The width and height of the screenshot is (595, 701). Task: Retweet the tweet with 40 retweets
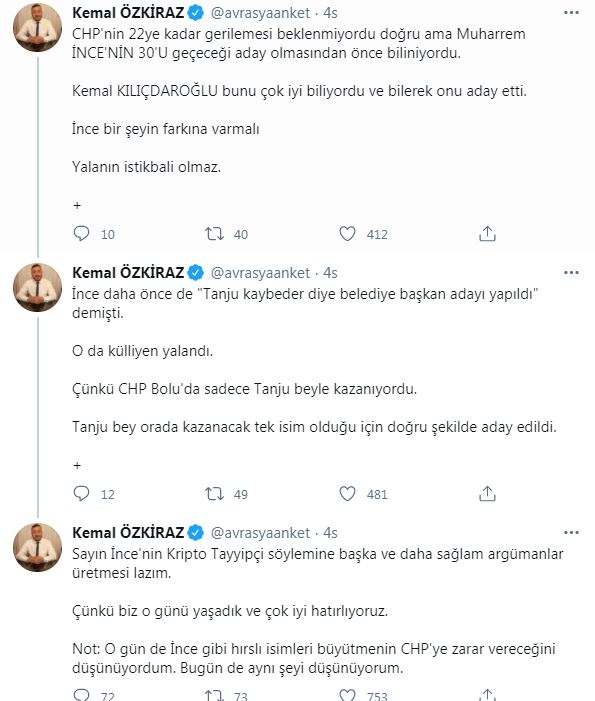tap(214, 234)
